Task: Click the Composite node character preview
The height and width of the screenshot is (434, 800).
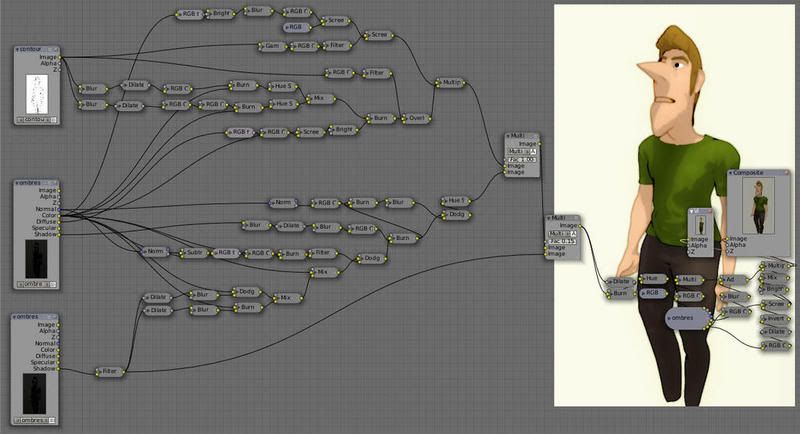Action: click(758, 206)
